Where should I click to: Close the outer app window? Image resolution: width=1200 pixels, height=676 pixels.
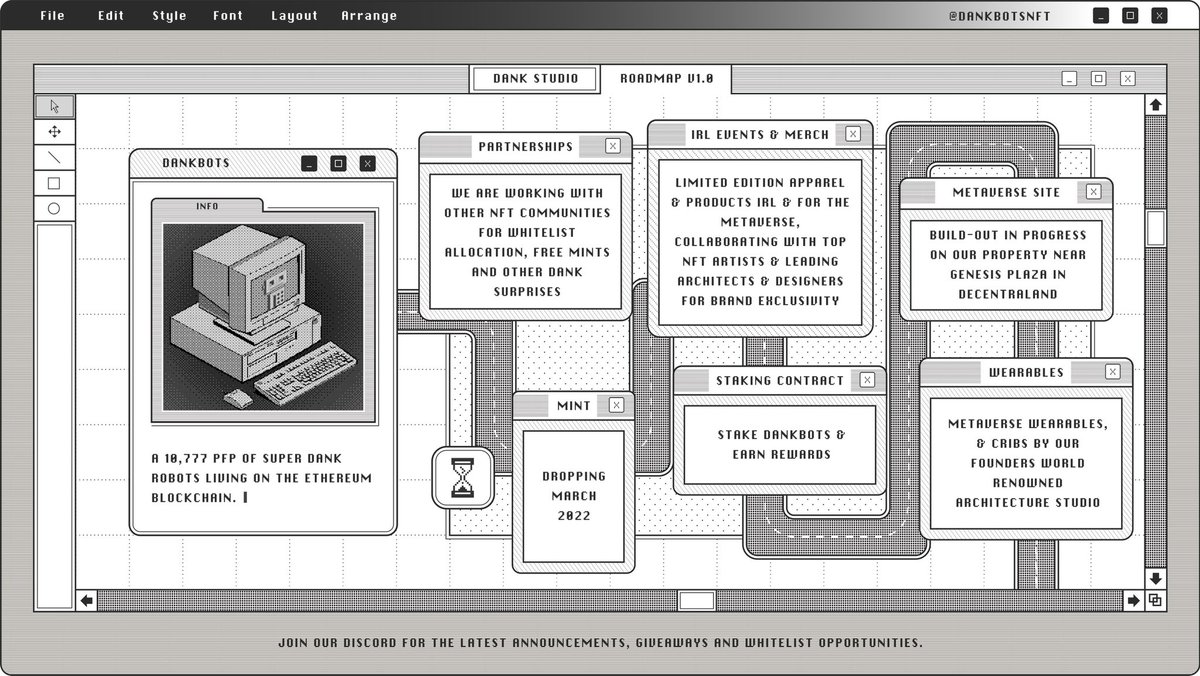(x=1159, y=15)
